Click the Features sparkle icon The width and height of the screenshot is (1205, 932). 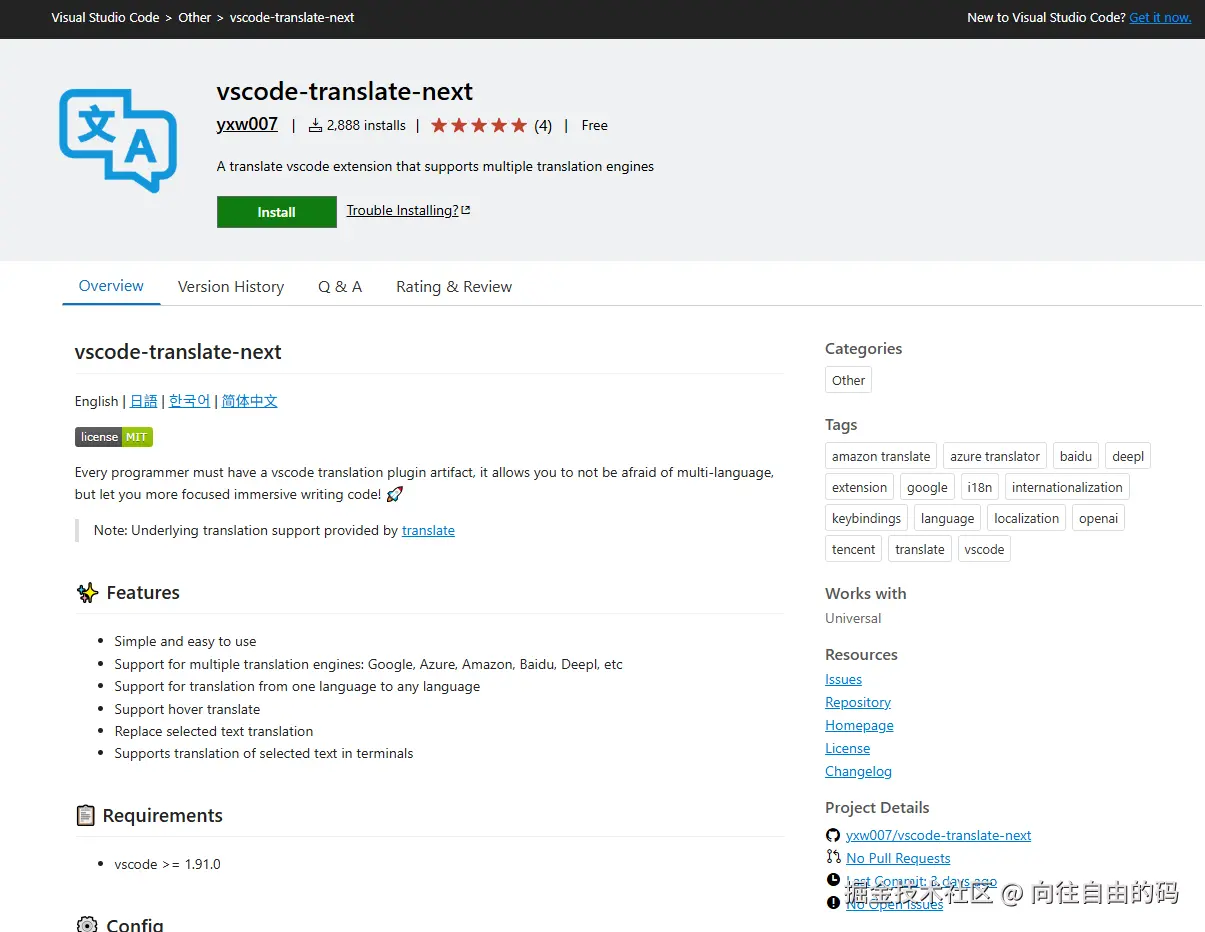pyautogui.click(x=88, y=593)
